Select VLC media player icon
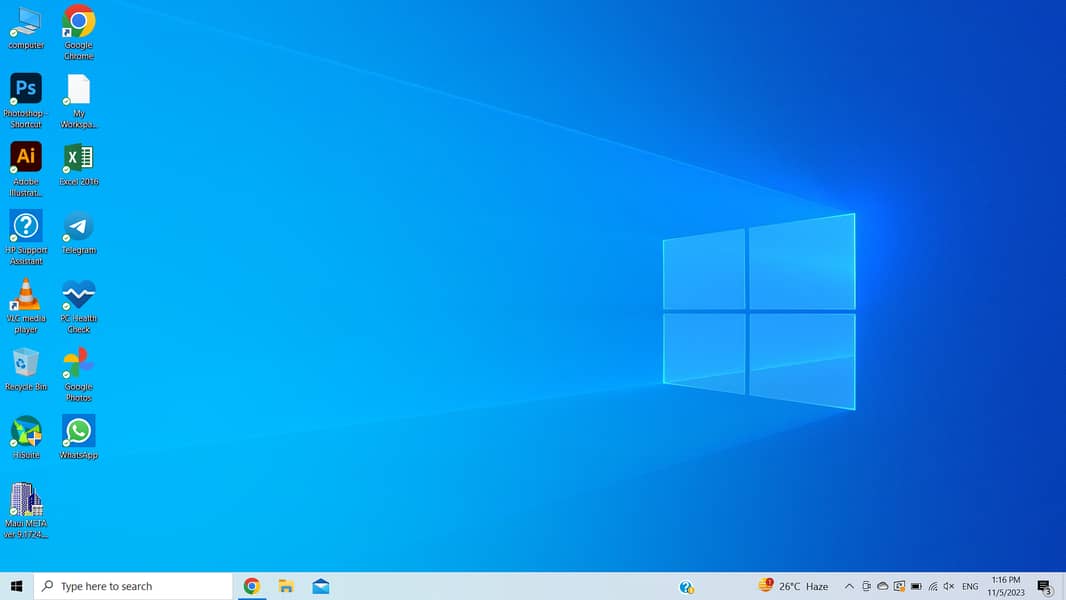Viewport: 1066px width, 600px height. (26, 295)
